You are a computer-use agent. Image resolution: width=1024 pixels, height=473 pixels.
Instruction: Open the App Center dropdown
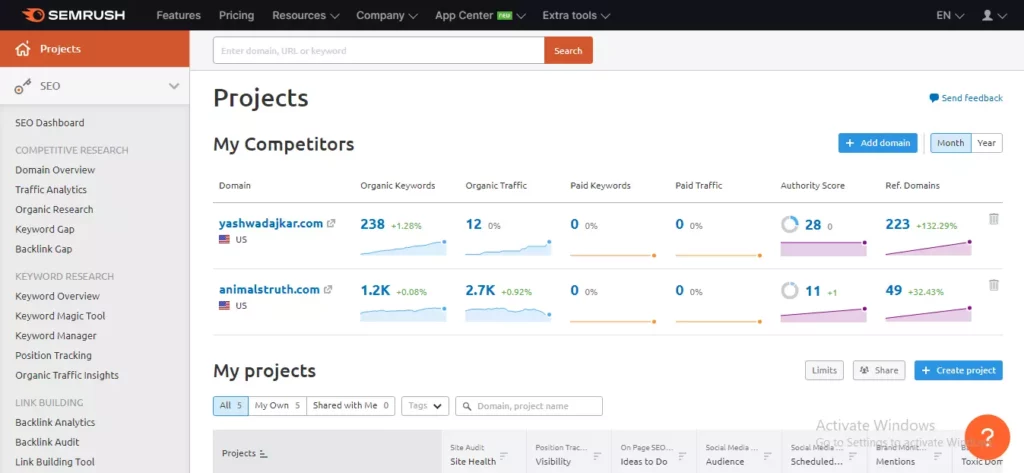click(x=480, y=15)
